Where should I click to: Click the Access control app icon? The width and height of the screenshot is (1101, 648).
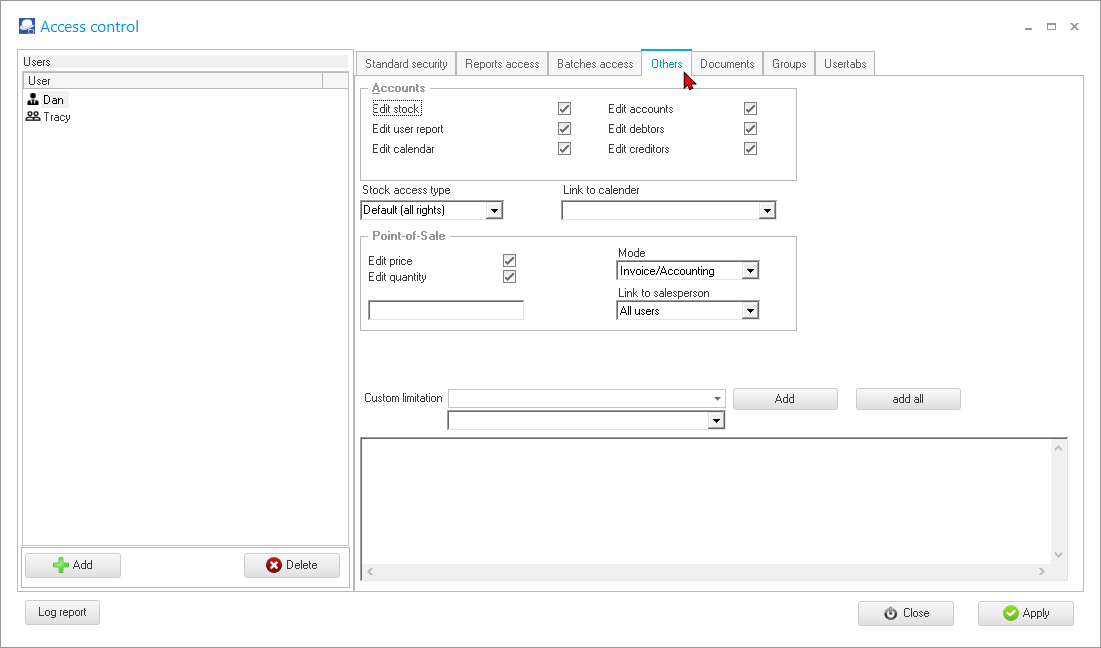(27, 27)
